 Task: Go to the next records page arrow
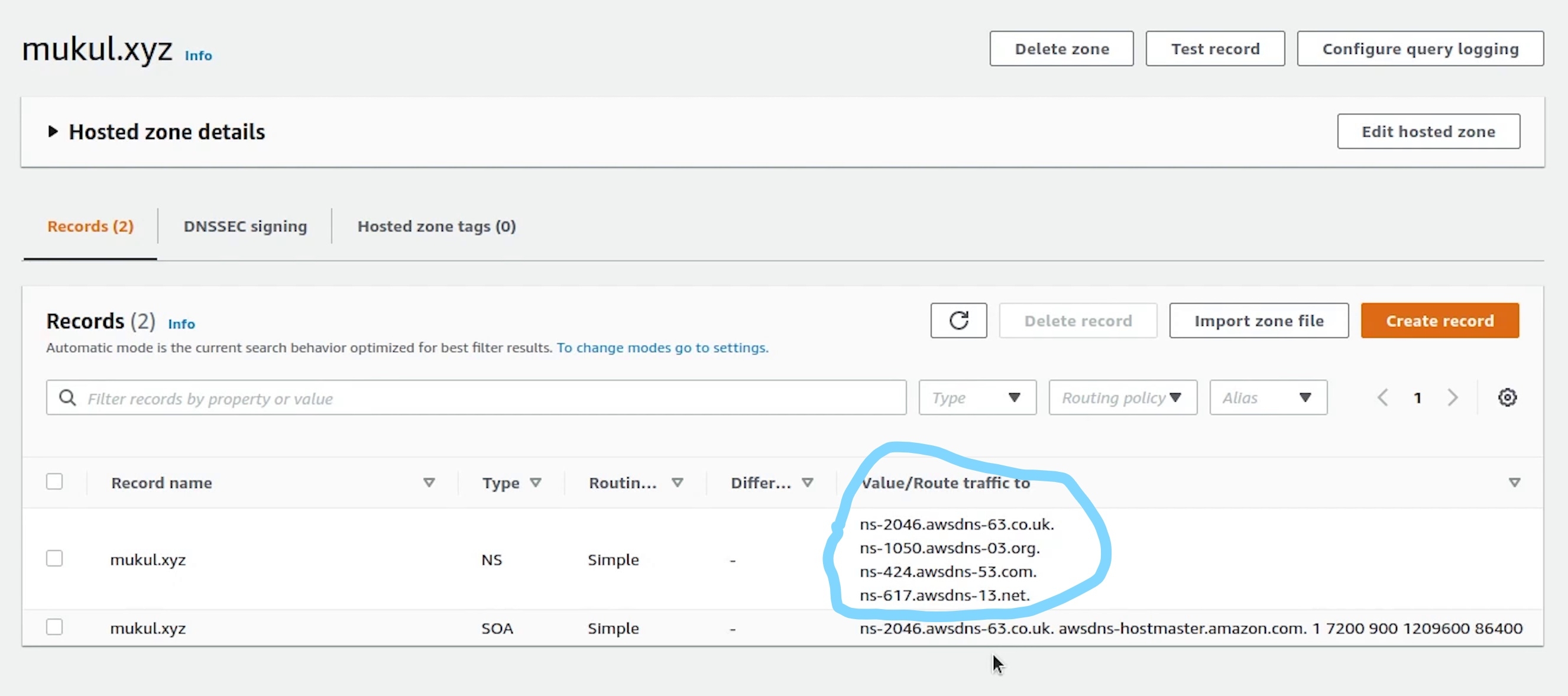point(1452,397)
